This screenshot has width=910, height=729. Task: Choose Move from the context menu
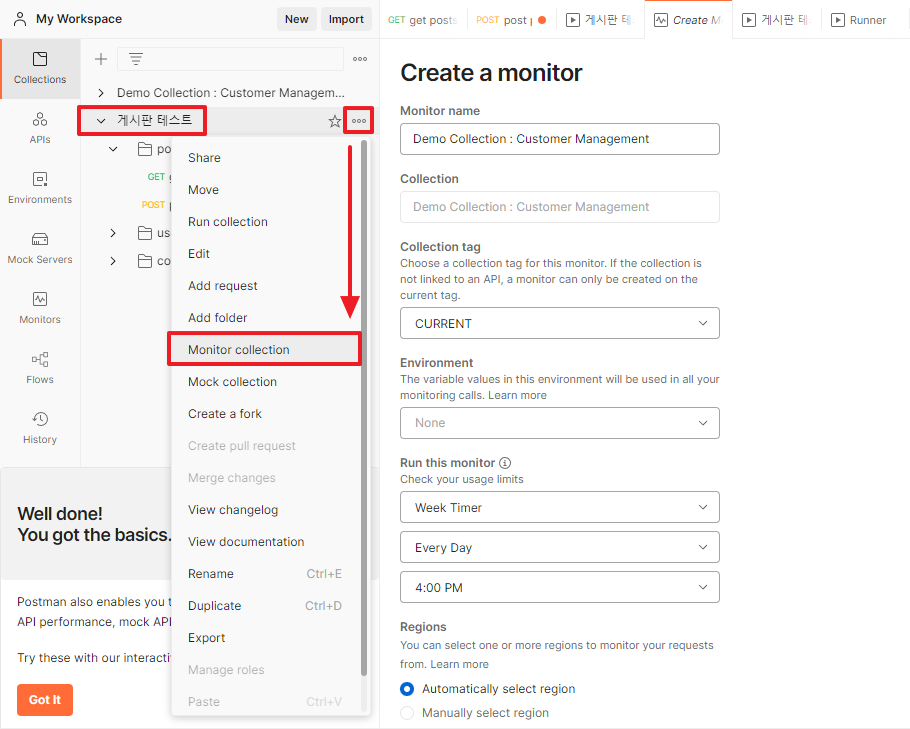tap(266, 190)
